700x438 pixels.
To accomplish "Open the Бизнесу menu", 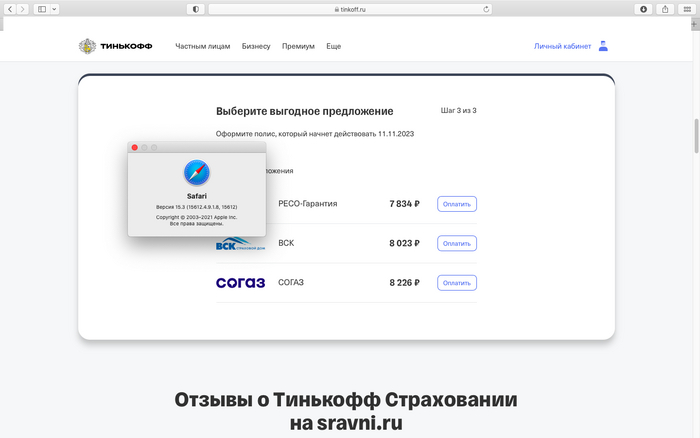I will [256, 46].
